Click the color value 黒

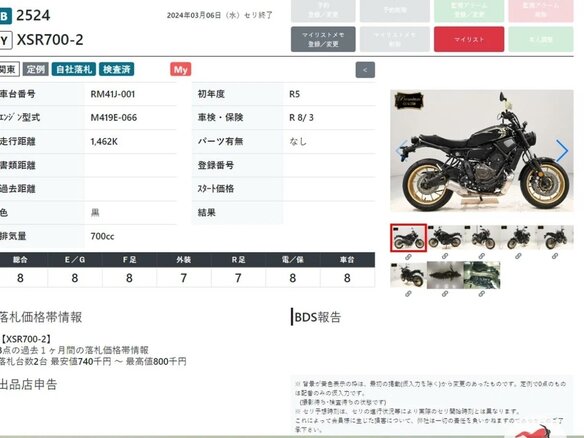point(95,213)
